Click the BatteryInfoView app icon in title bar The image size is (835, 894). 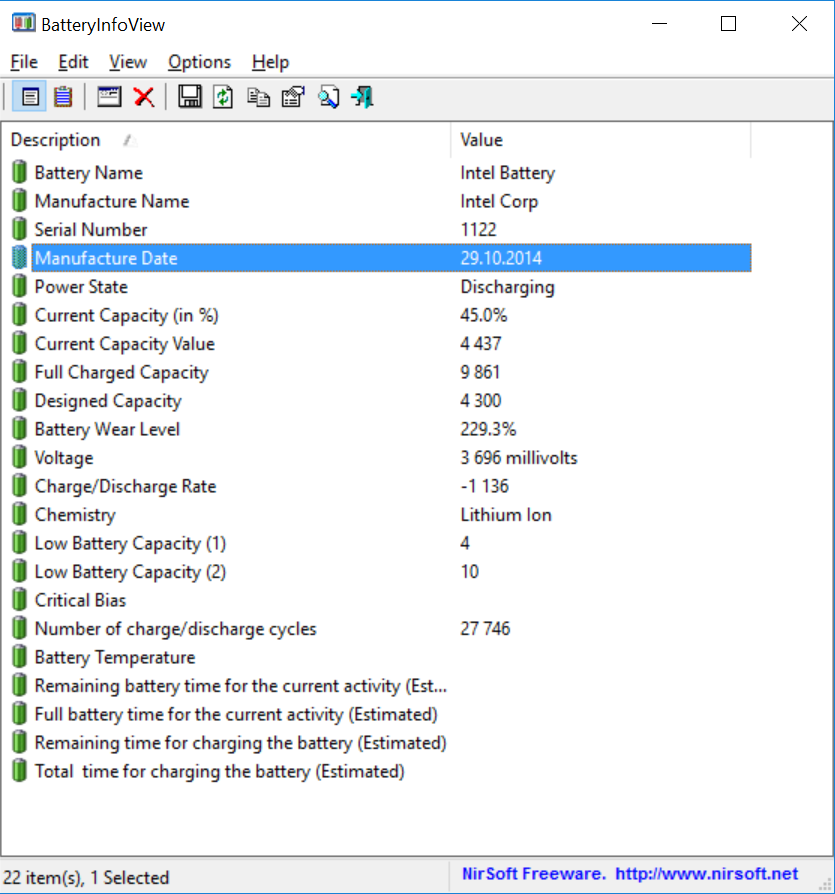click(x=23, y=23)
